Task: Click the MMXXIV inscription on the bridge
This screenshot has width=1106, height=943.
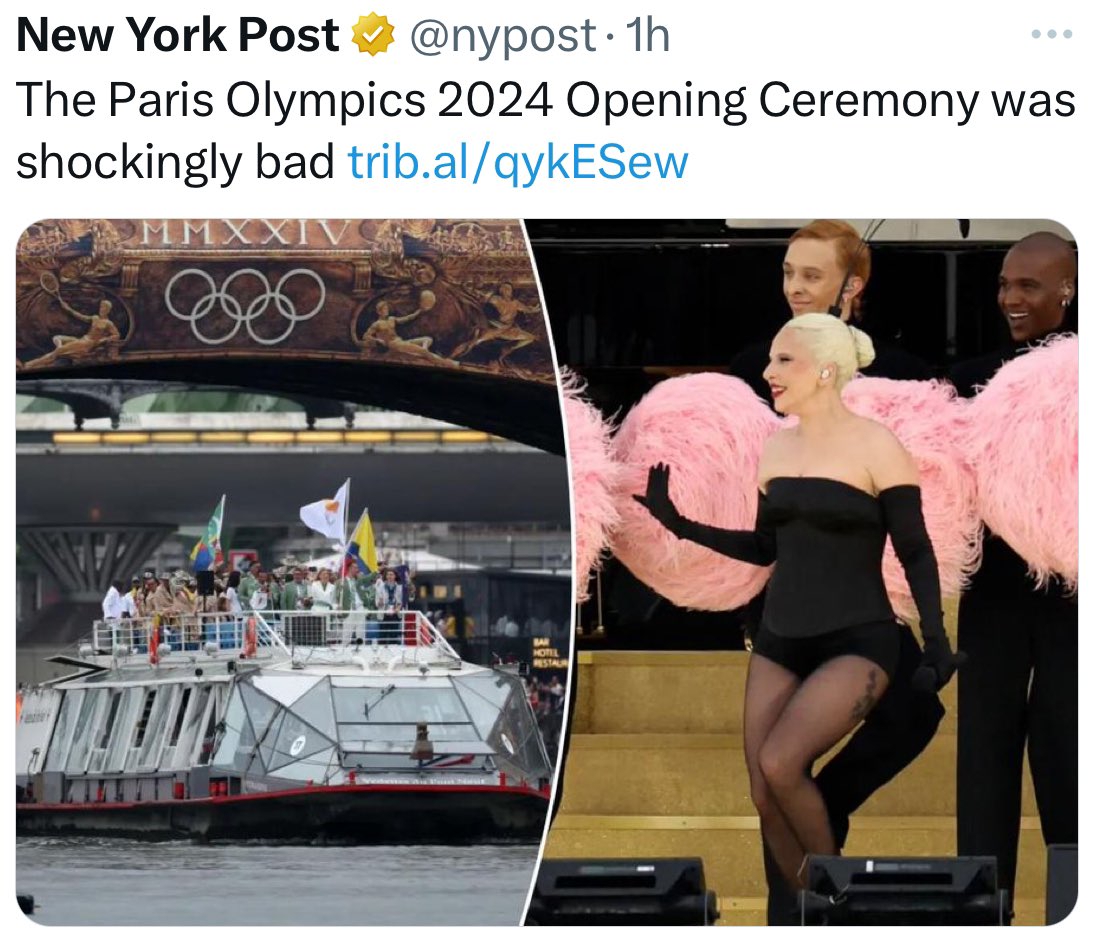Action: coord(245,233)
